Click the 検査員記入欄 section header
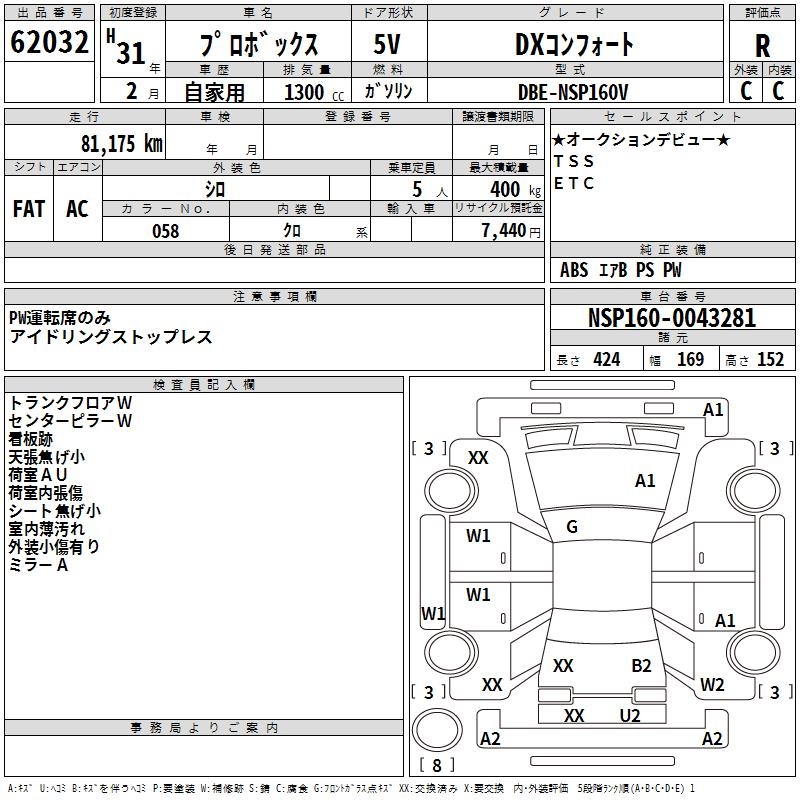The image size is (800, 800). coord(204,385)
